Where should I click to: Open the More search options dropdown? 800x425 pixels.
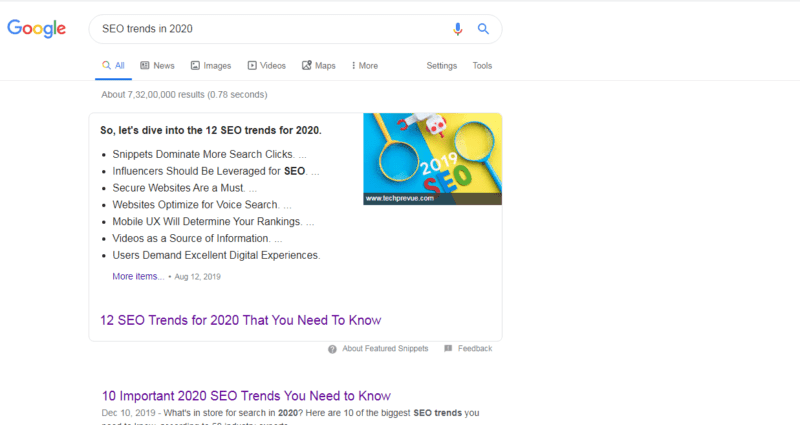pyautogui.click(x=365, y=66)
